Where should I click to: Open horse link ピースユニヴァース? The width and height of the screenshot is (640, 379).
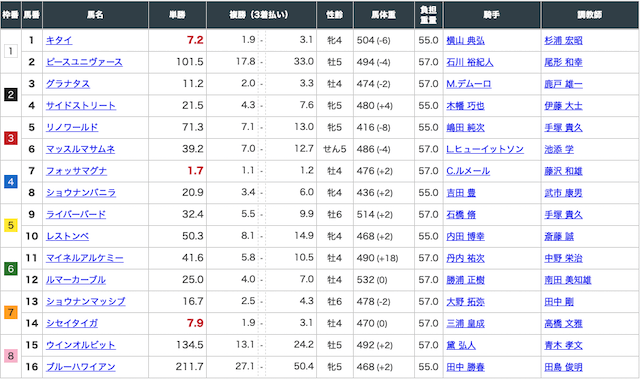84,62
